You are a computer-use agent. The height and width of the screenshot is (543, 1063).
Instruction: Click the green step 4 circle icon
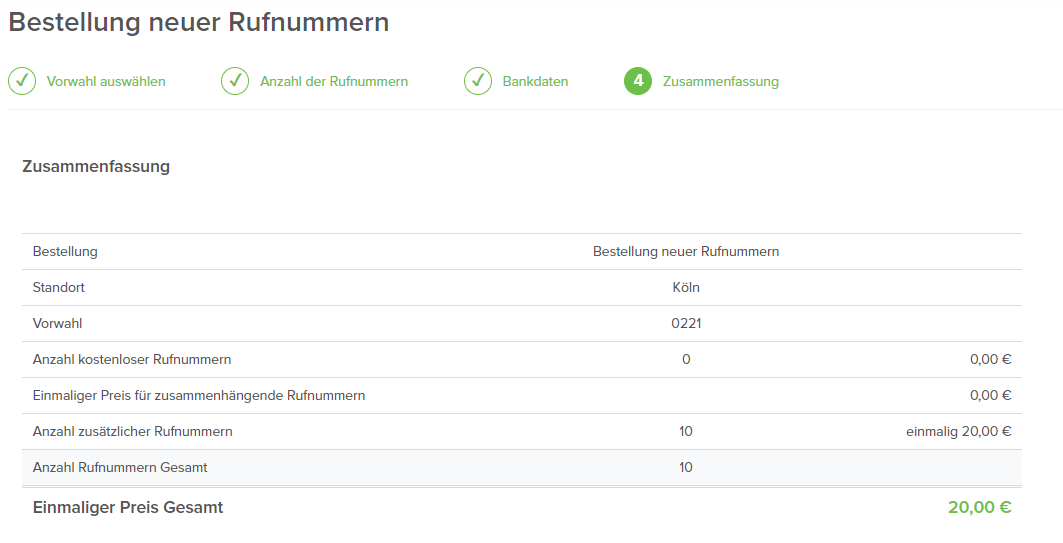(638, 81)
